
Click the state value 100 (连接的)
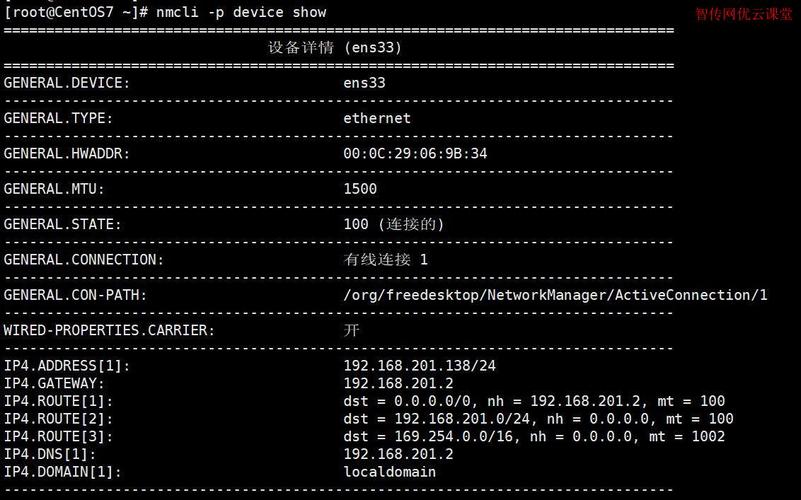coord(393,224)
